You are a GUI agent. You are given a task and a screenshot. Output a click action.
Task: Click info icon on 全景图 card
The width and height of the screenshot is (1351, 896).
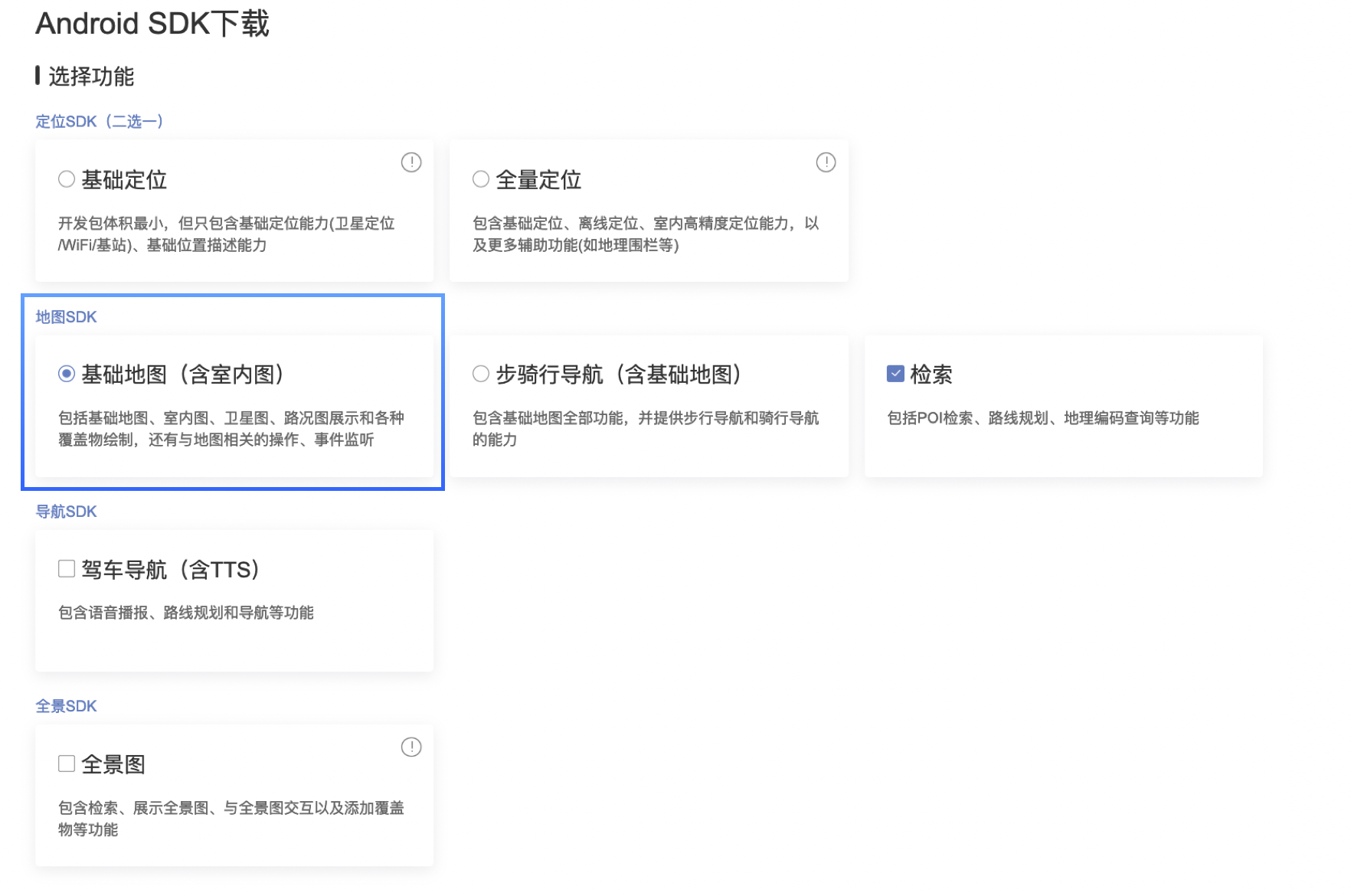pyautogui.click(x=411, y=747)
